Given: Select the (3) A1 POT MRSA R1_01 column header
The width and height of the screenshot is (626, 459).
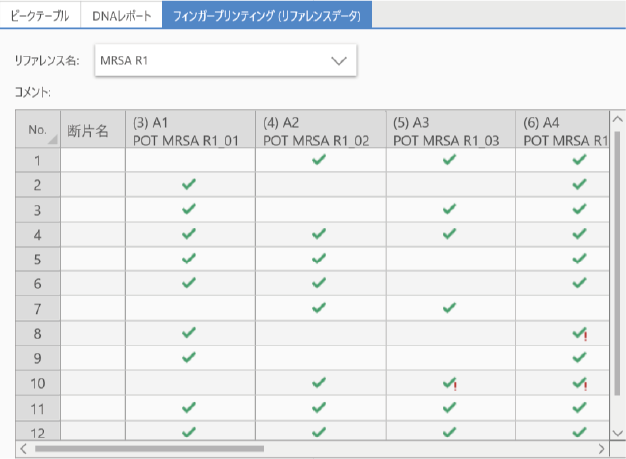Looking at the screenshot, I should [190, 130].
